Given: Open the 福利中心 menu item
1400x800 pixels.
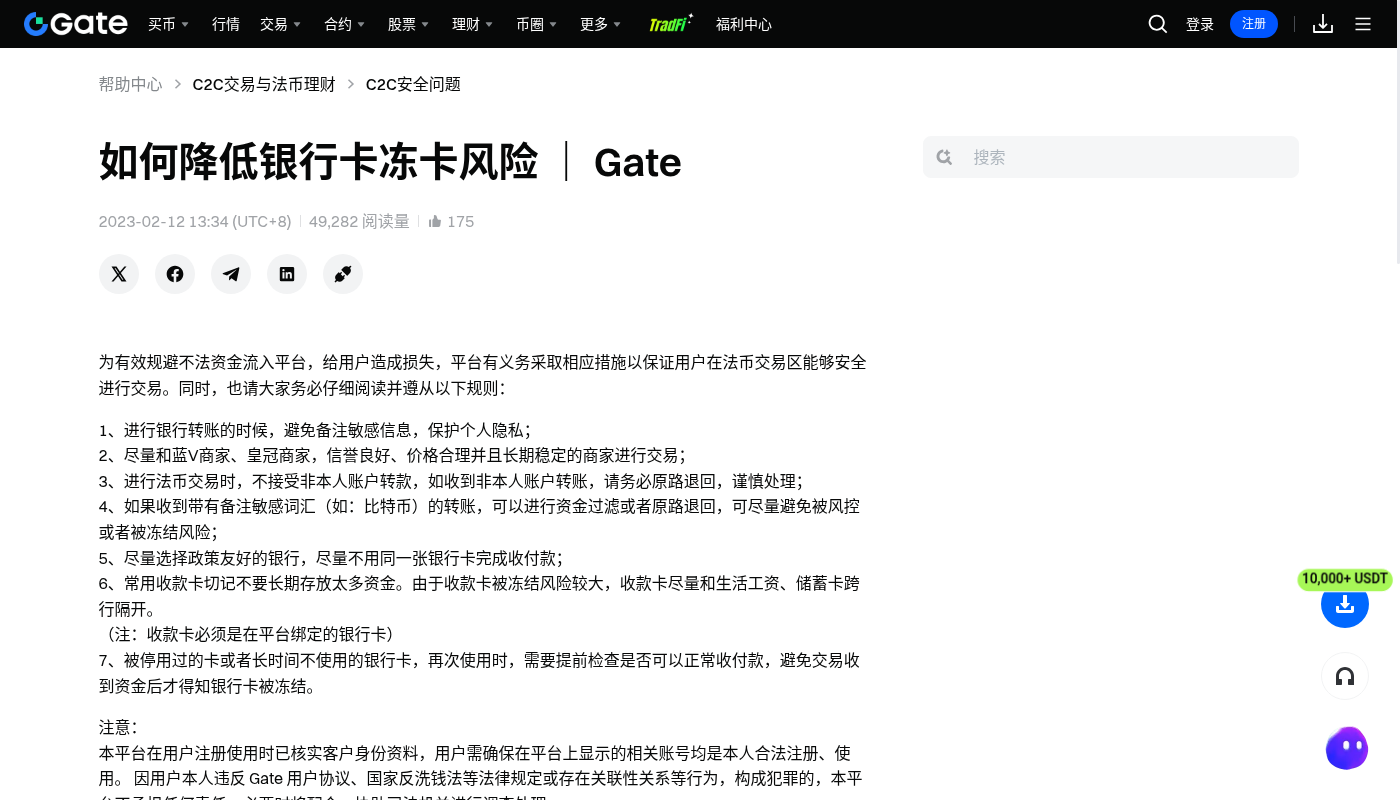Looking at the screenshot, I should [x=744, y=24].
